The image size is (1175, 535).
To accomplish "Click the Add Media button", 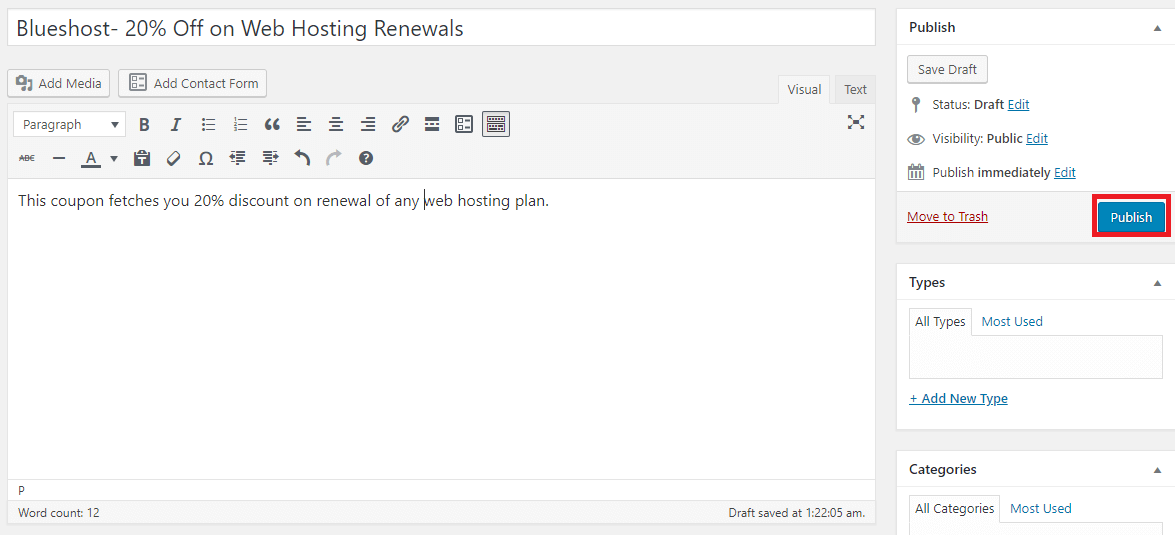I will (58, 83).
